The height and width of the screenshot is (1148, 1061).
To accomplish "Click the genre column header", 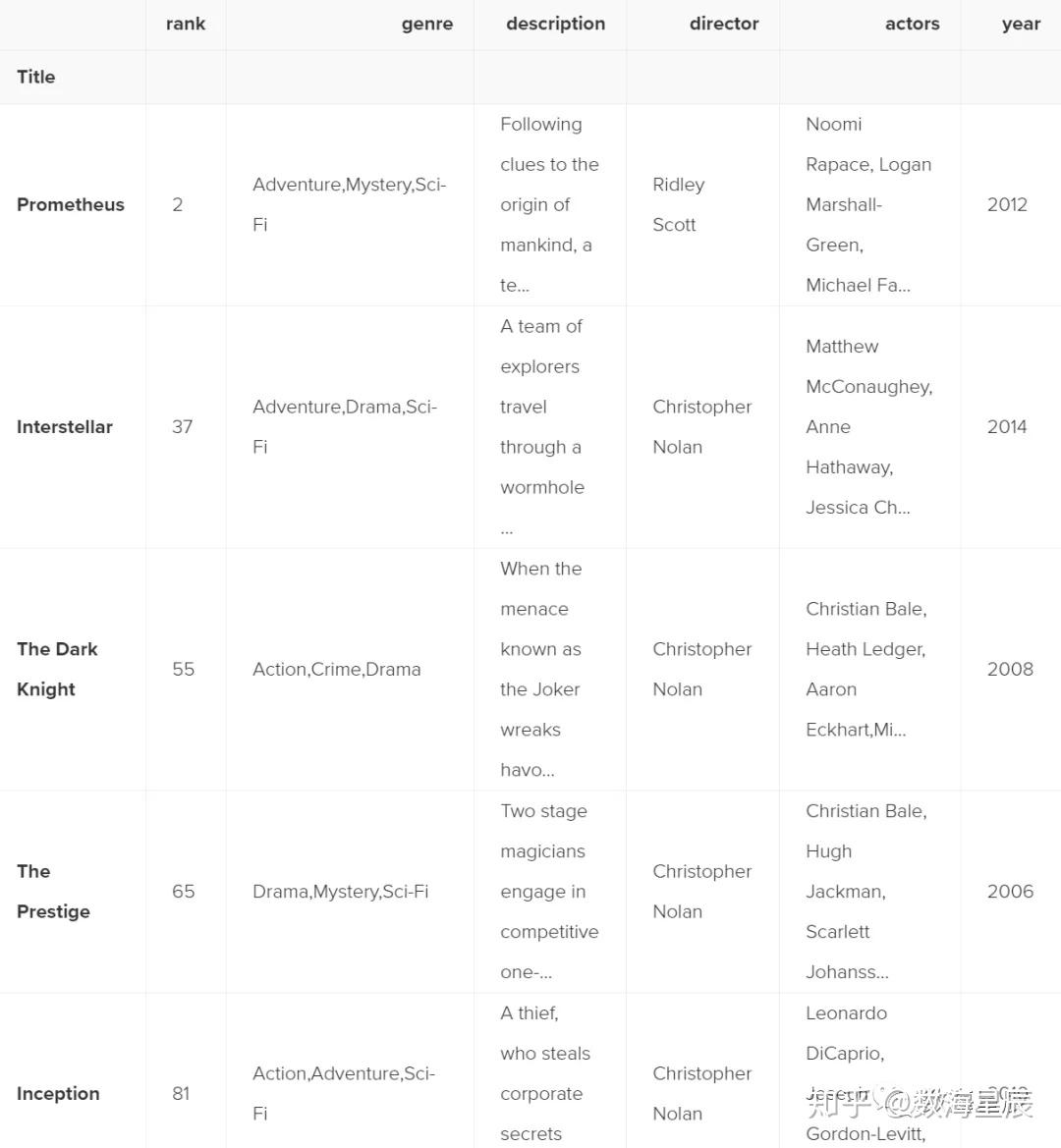I will click(x=426, y=24).
